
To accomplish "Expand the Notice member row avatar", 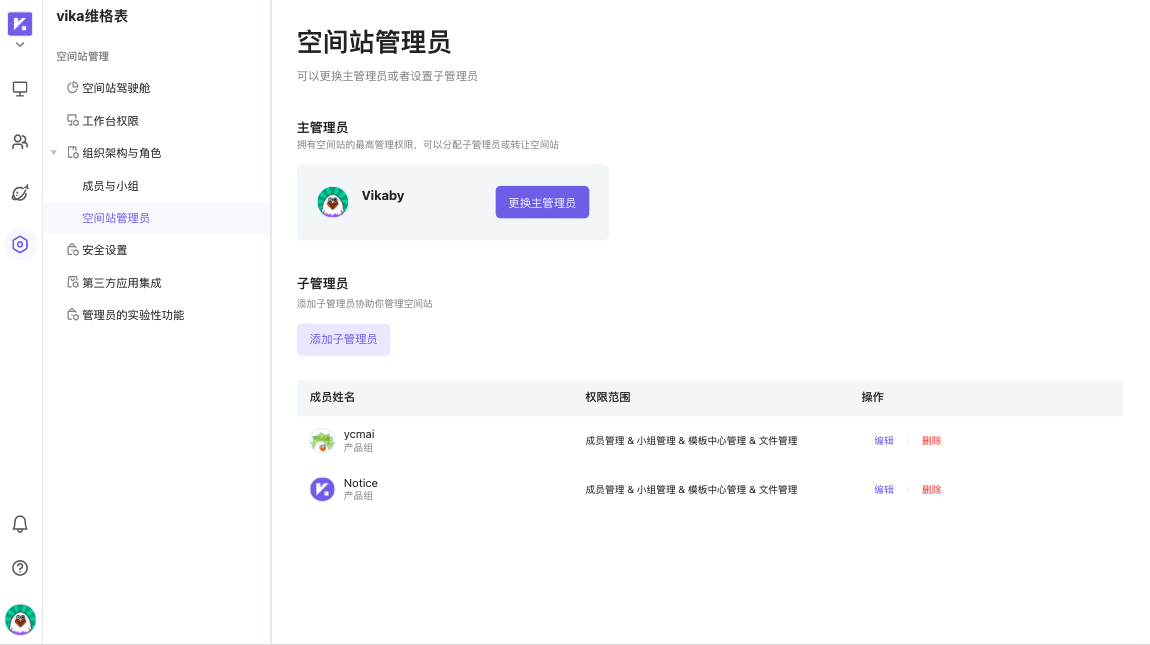I will [322, 490].
